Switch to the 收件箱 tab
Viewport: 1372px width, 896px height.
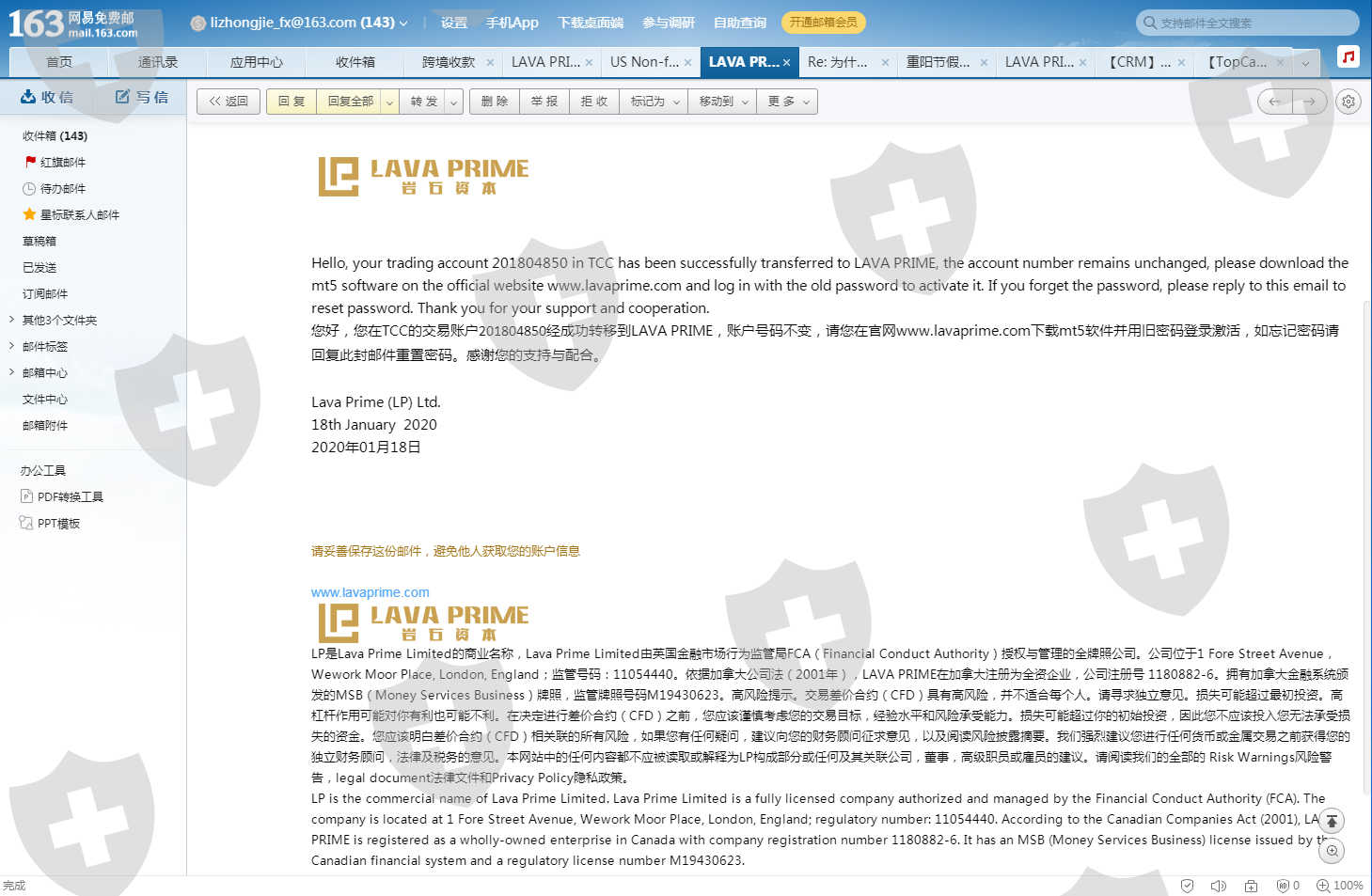coord(355,62)
